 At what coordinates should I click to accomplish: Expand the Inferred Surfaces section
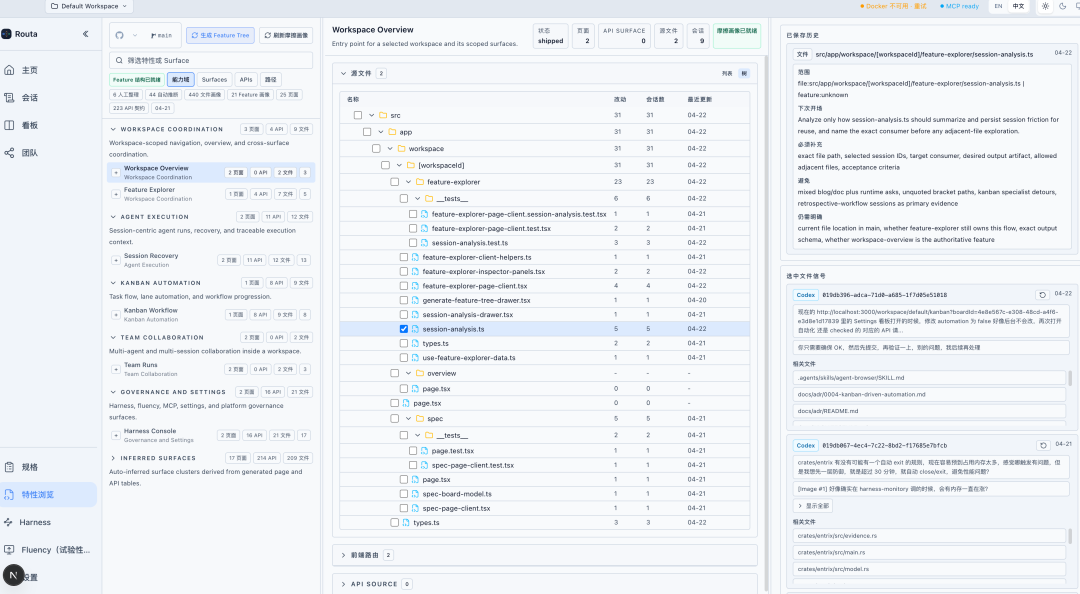(113, 458)
